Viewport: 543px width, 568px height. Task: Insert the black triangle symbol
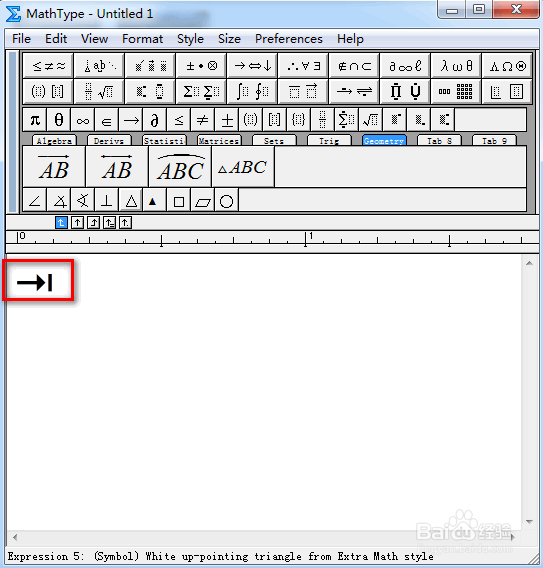[x=154, y=200]
